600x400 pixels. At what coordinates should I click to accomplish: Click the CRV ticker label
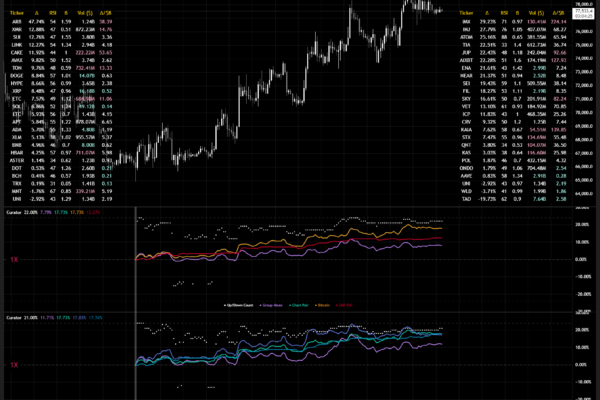point(466,122)
